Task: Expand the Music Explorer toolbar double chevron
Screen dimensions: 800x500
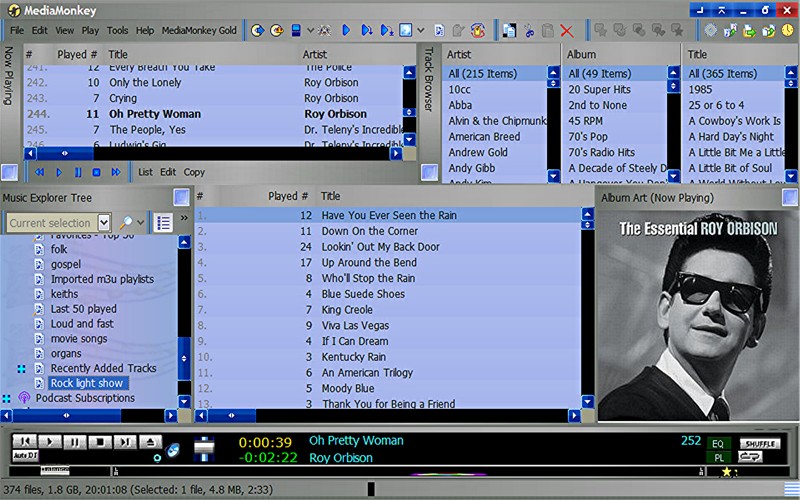Action: [x=184, y=218]
